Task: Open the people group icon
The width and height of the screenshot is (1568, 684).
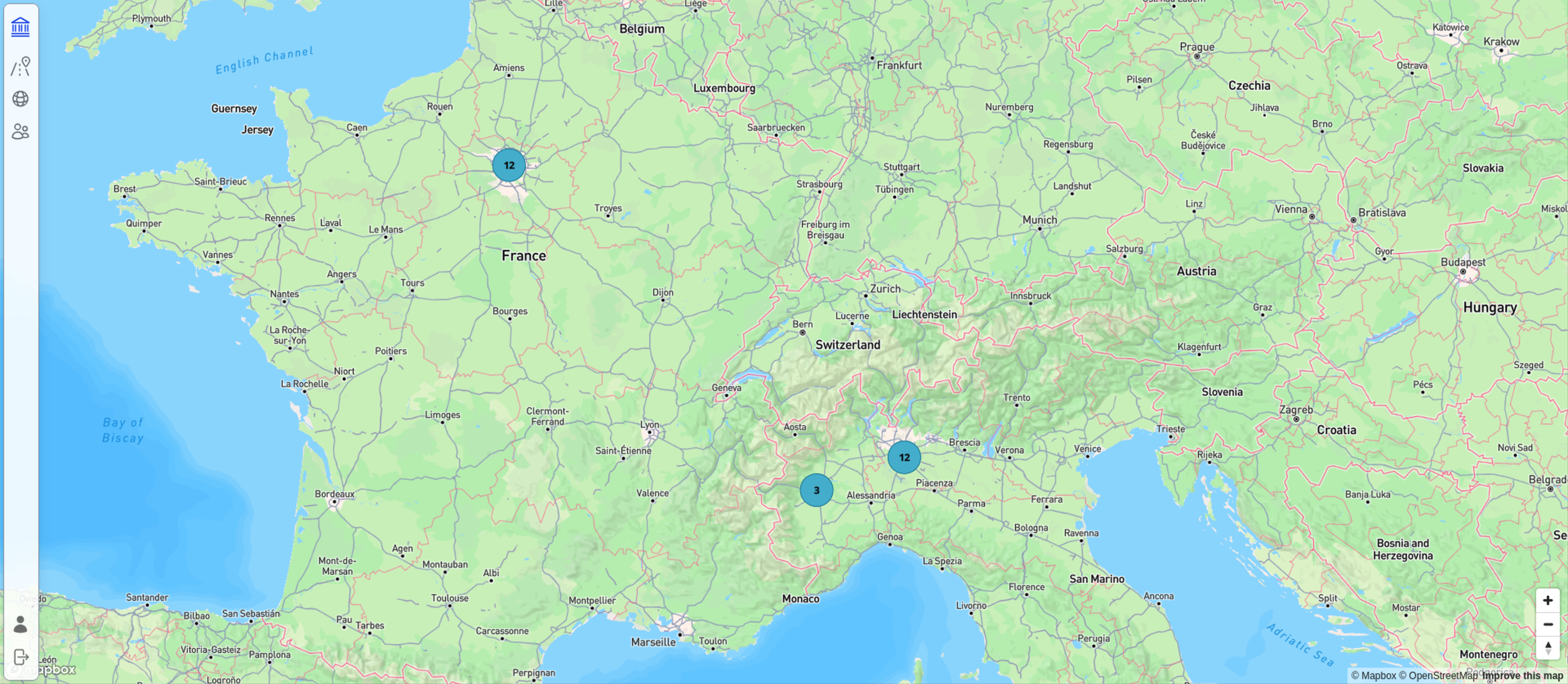Action: (21, 131)
